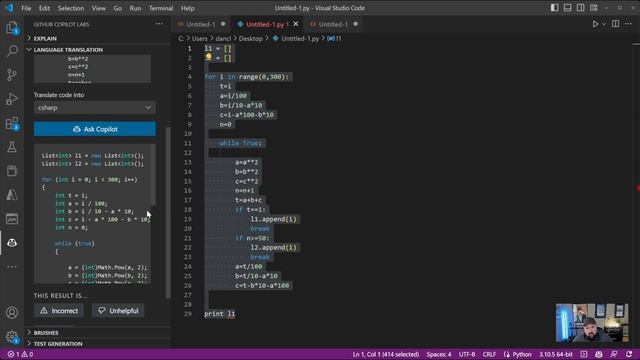This screenshot has width=640, height=360.
Task: Click the feedback icon in status bar
Action: (x=614, y=354)
